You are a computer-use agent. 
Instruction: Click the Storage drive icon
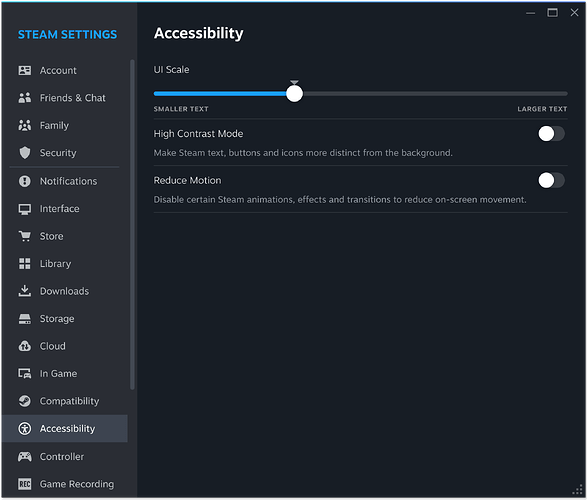click(x=25, y=319)
